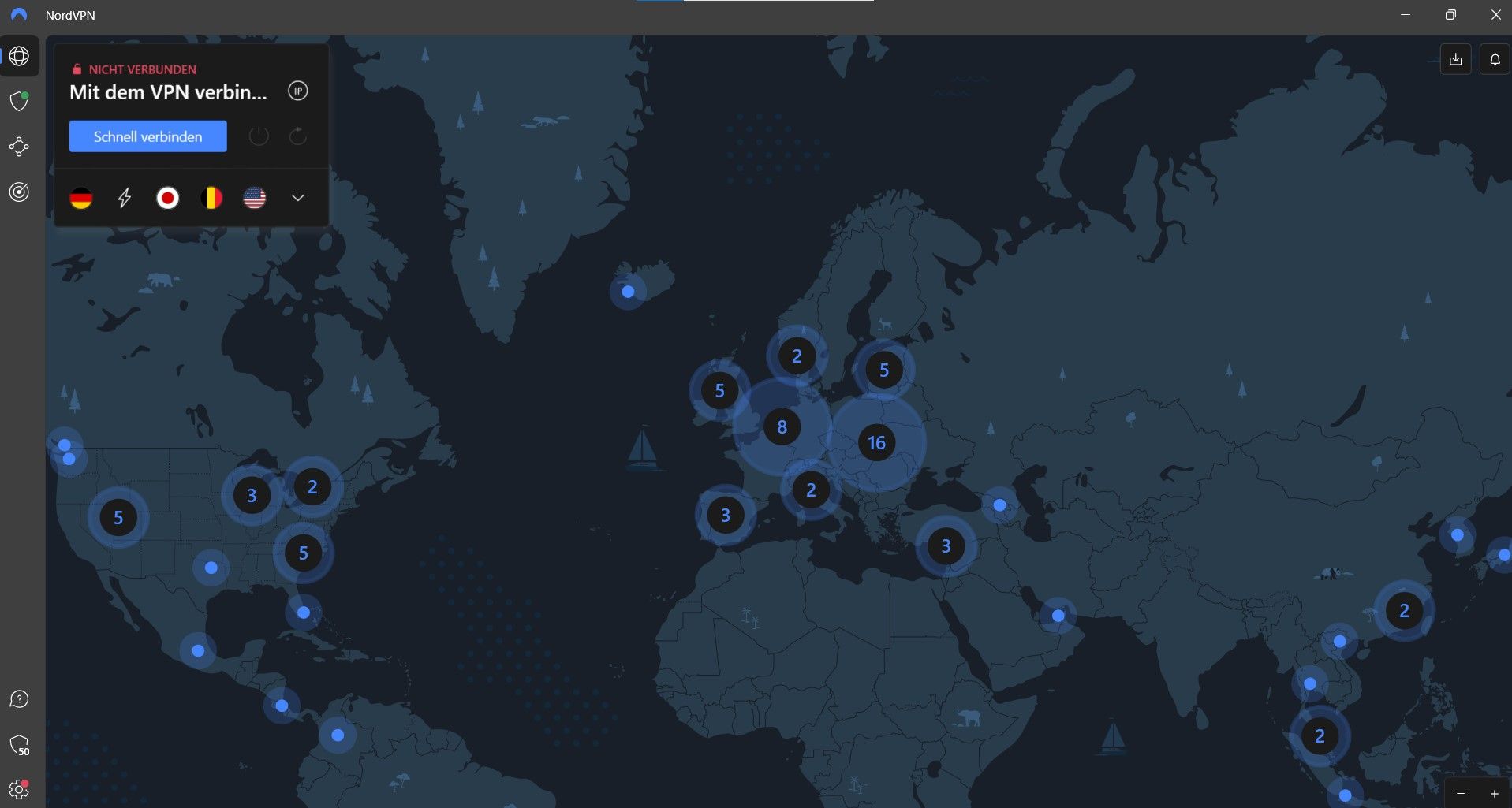Screen dimensions: 1512x808
Task: Open Dark Web Monitor target icon
Action: pos(19,192)
